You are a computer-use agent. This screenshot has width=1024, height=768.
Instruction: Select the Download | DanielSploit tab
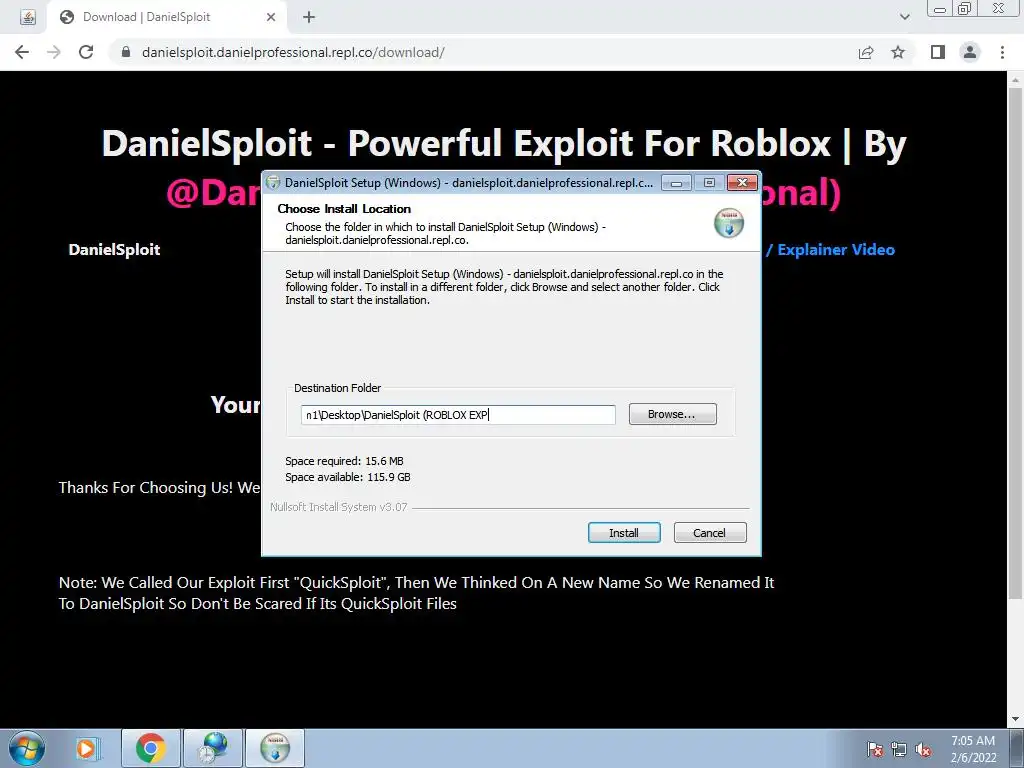[x=167, y=17]
